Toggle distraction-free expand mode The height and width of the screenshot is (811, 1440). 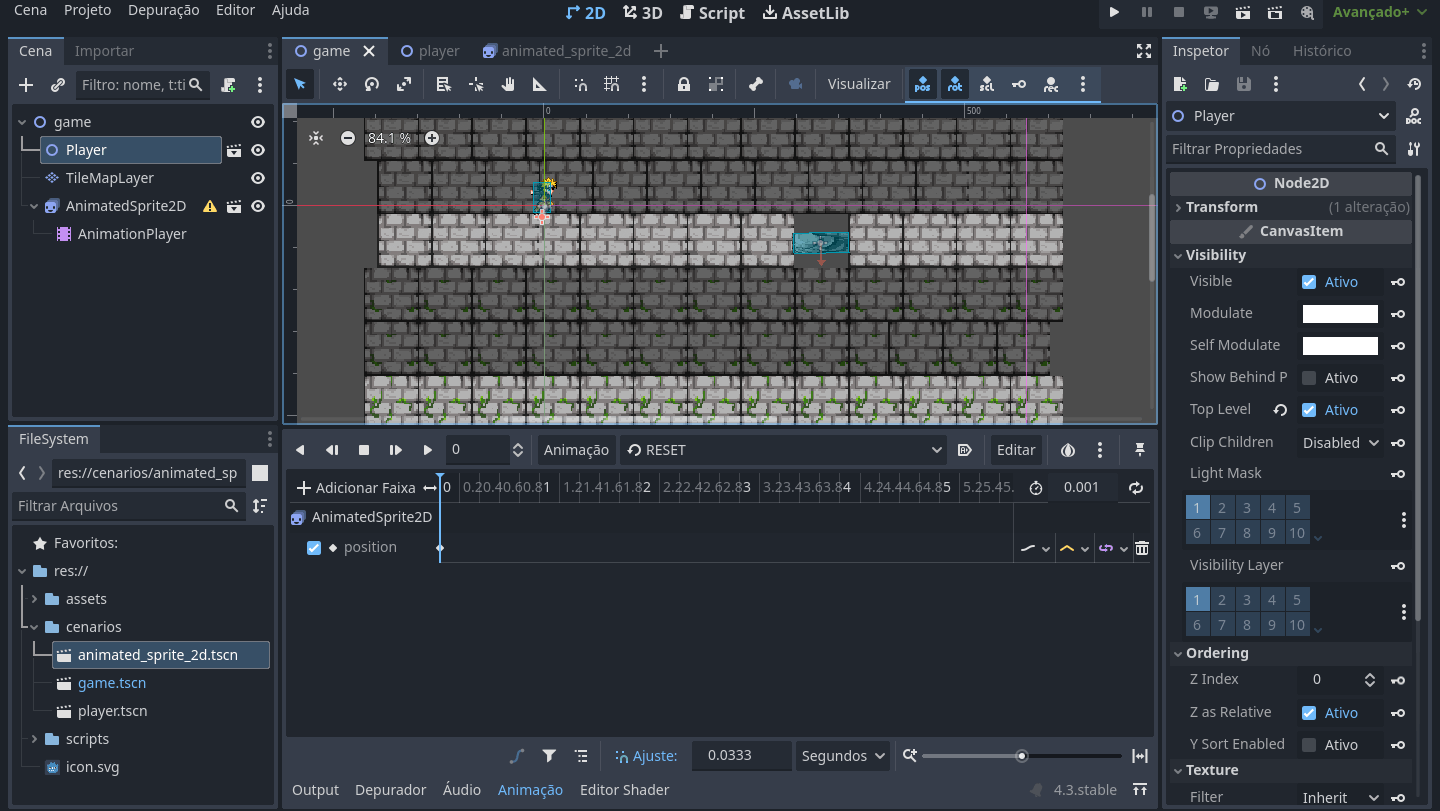pos(1144,51)
